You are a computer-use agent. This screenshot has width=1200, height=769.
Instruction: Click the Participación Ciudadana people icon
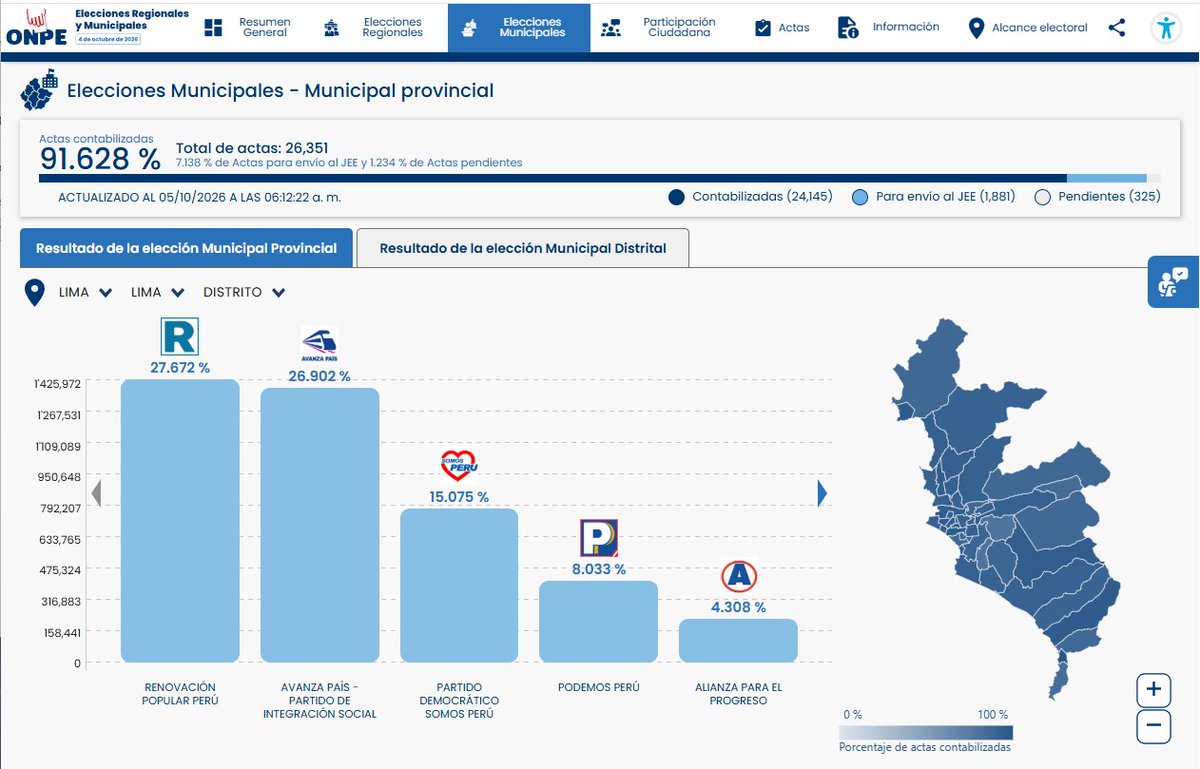(610, 28)
